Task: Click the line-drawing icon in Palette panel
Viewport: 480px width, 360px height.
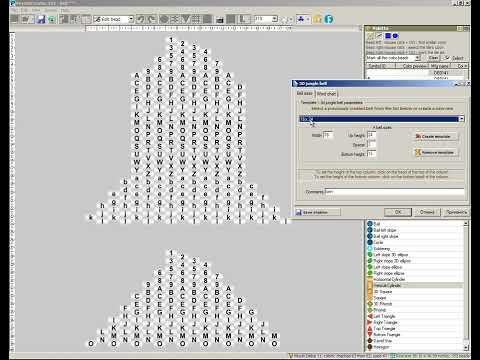Action: [x=379, y=36]
